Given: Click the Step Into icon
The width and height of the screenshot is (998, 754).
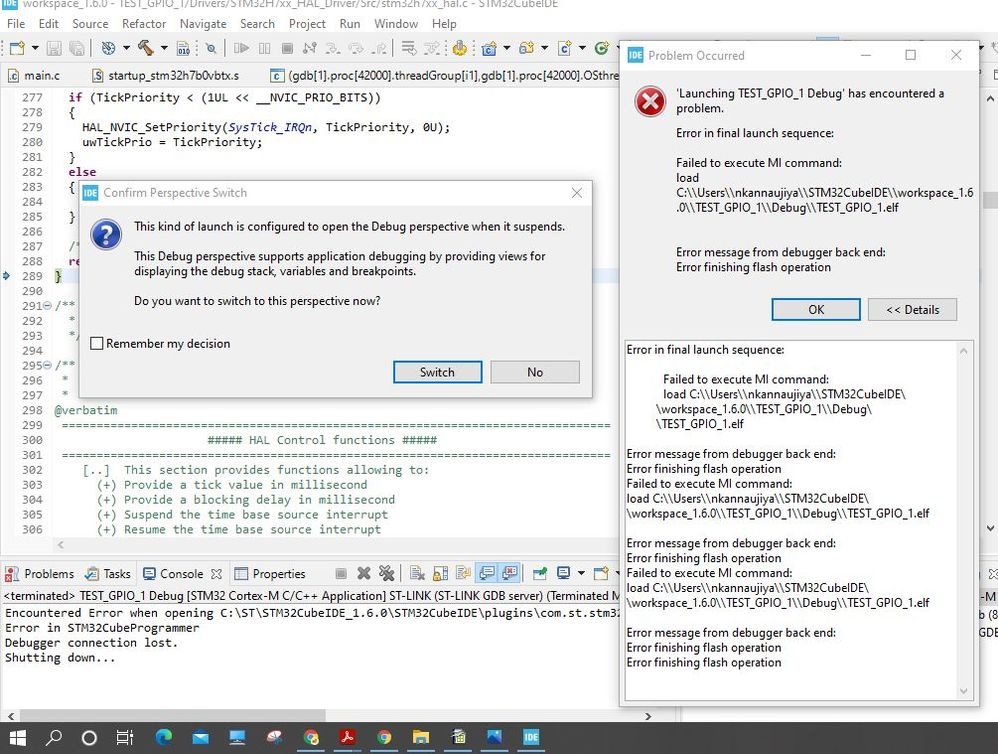Looking at the screenshot, I should click(x=332, y=48).
